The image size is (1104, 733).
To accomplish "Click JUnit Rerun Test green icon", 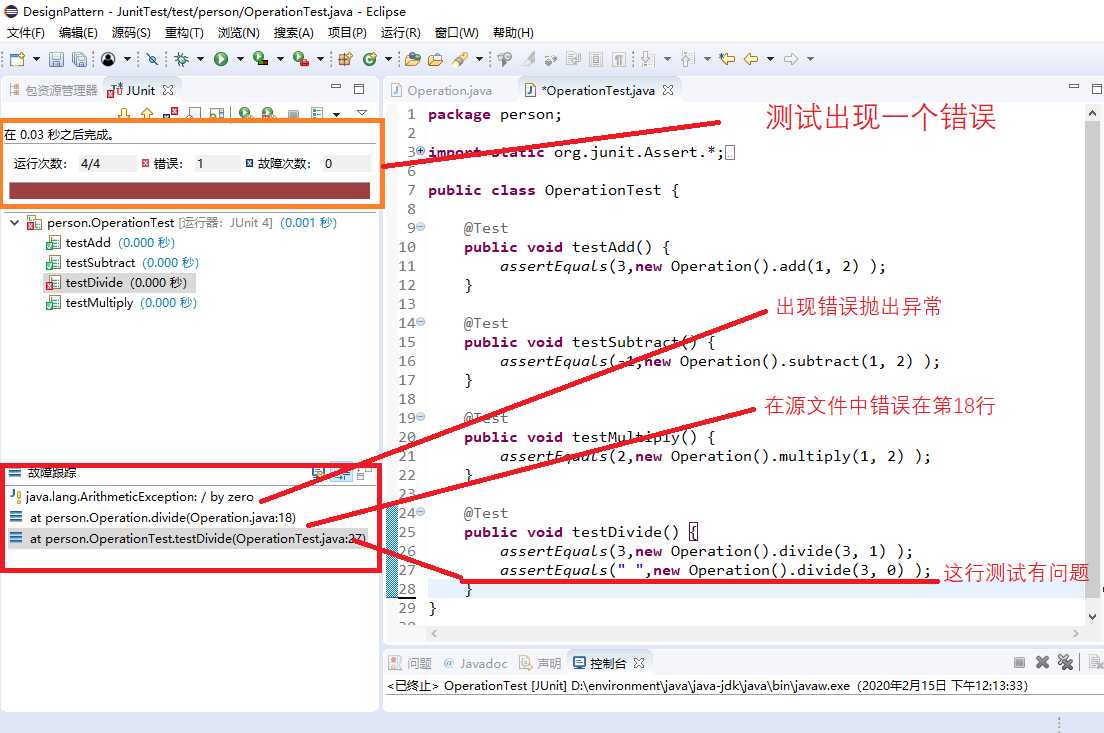I will point(245,113).
